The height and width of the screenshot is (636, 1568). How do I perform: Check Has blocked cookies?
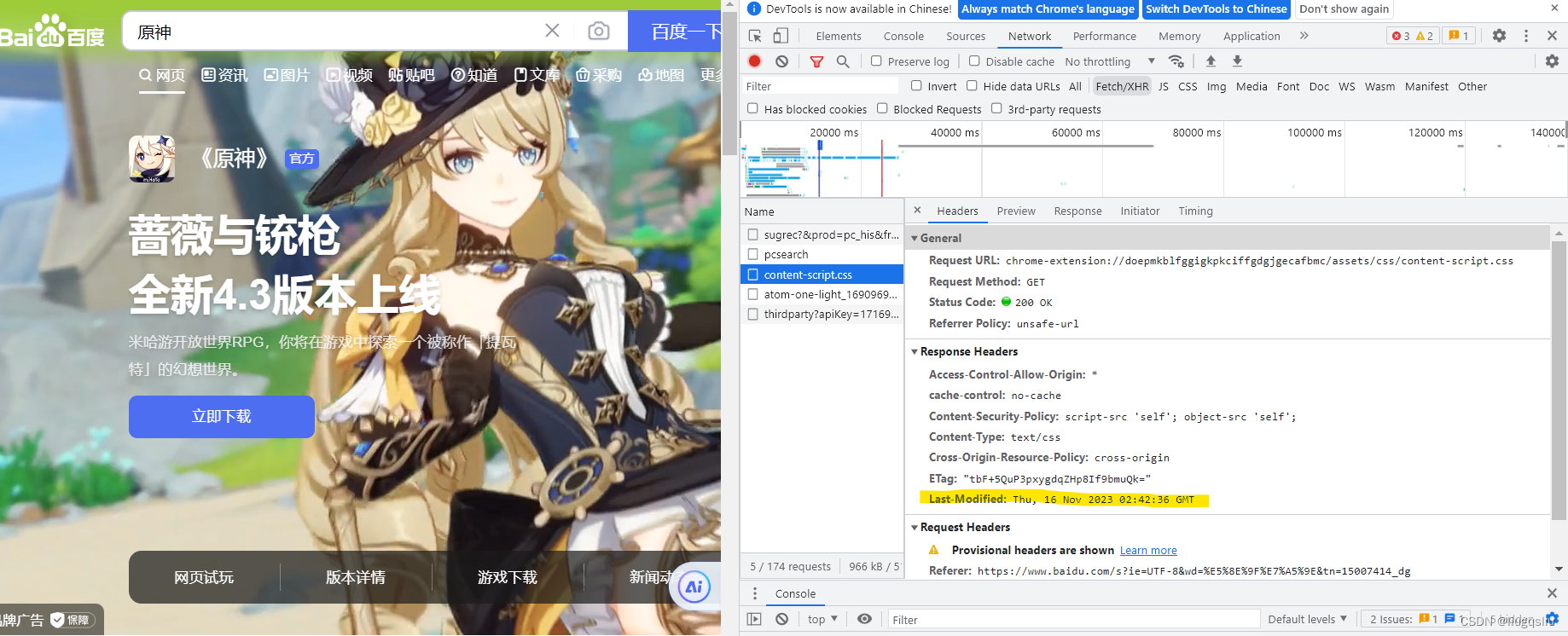click(752, 108)
